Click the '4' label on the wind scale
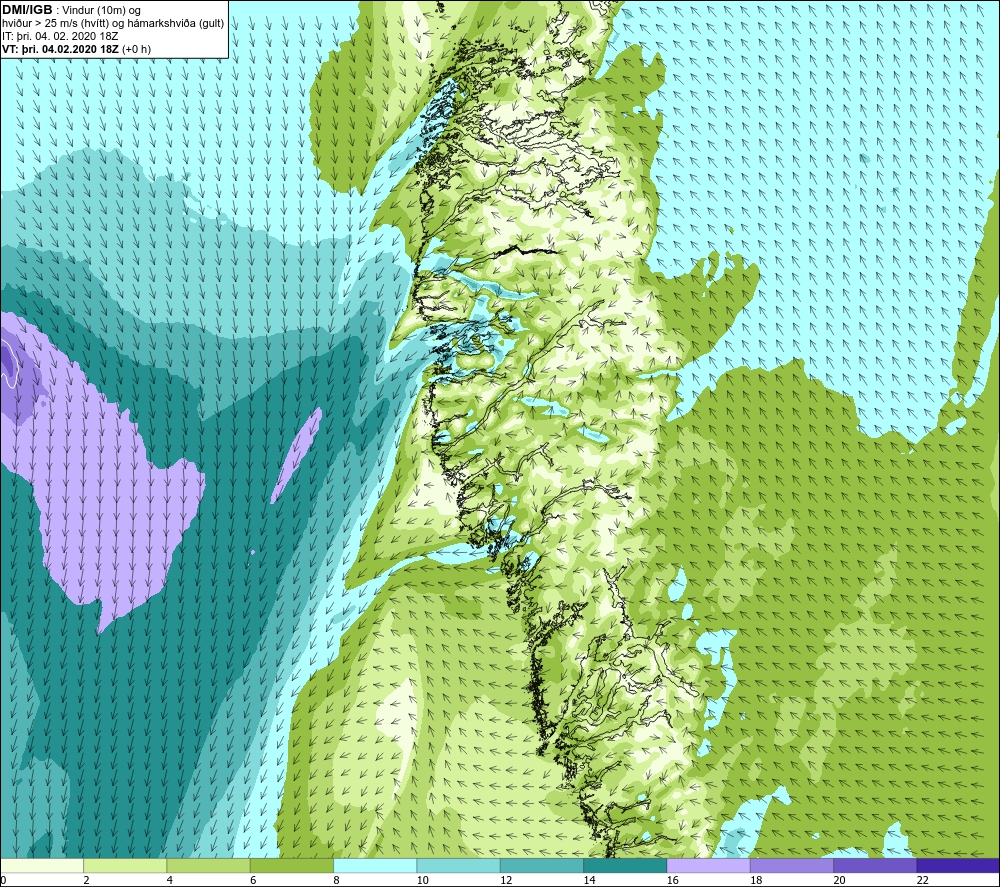 [170, 880]
